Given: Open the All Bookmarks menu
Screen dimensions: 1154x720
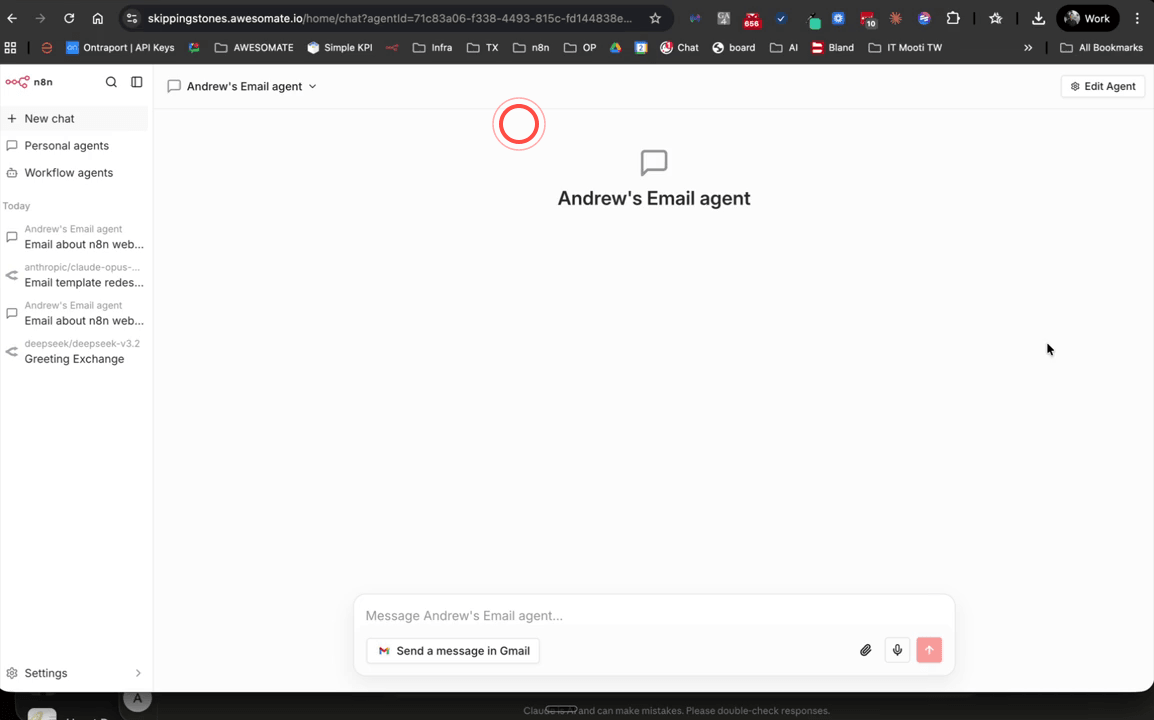Looking at the screenshot, I should tap(1101, 47).
